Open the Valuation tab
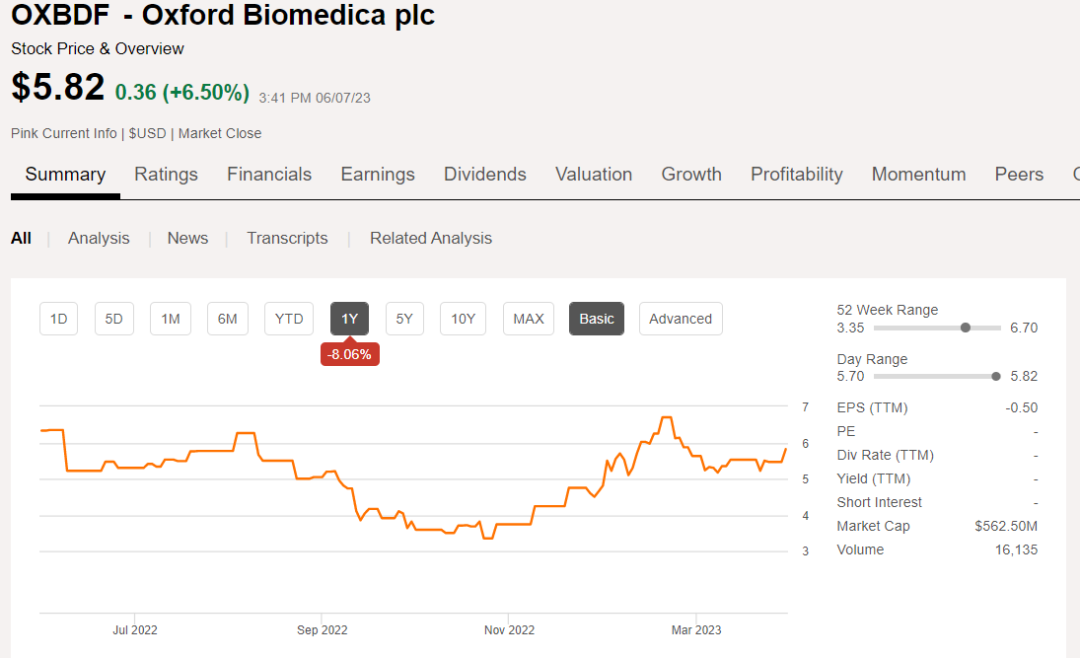 pos(594,174)
